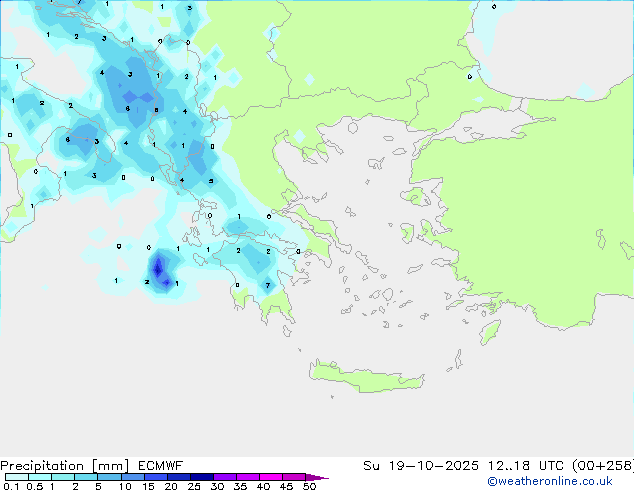This screenshot has height=490, width=634.
Task: Select the 5–10 mm legend swatch
Action: click(110, 477)
